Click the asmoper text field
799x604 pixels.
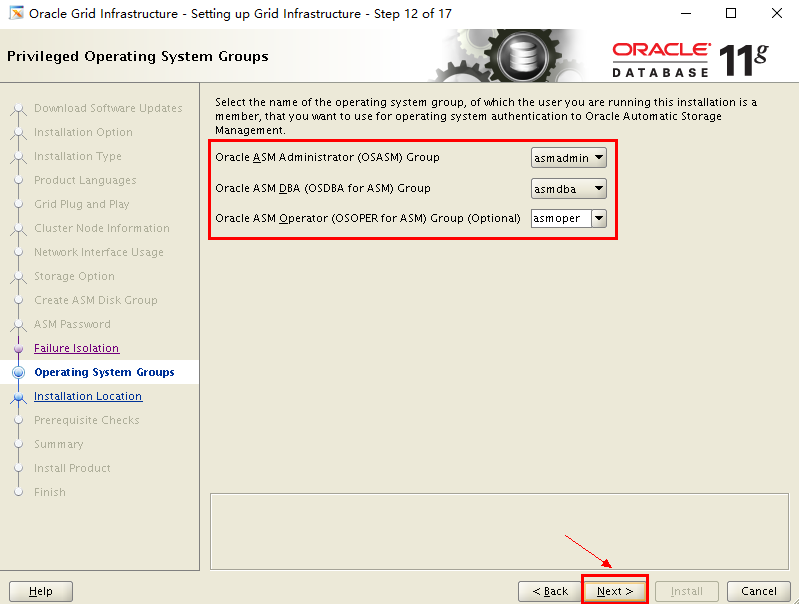pos(561,218)
